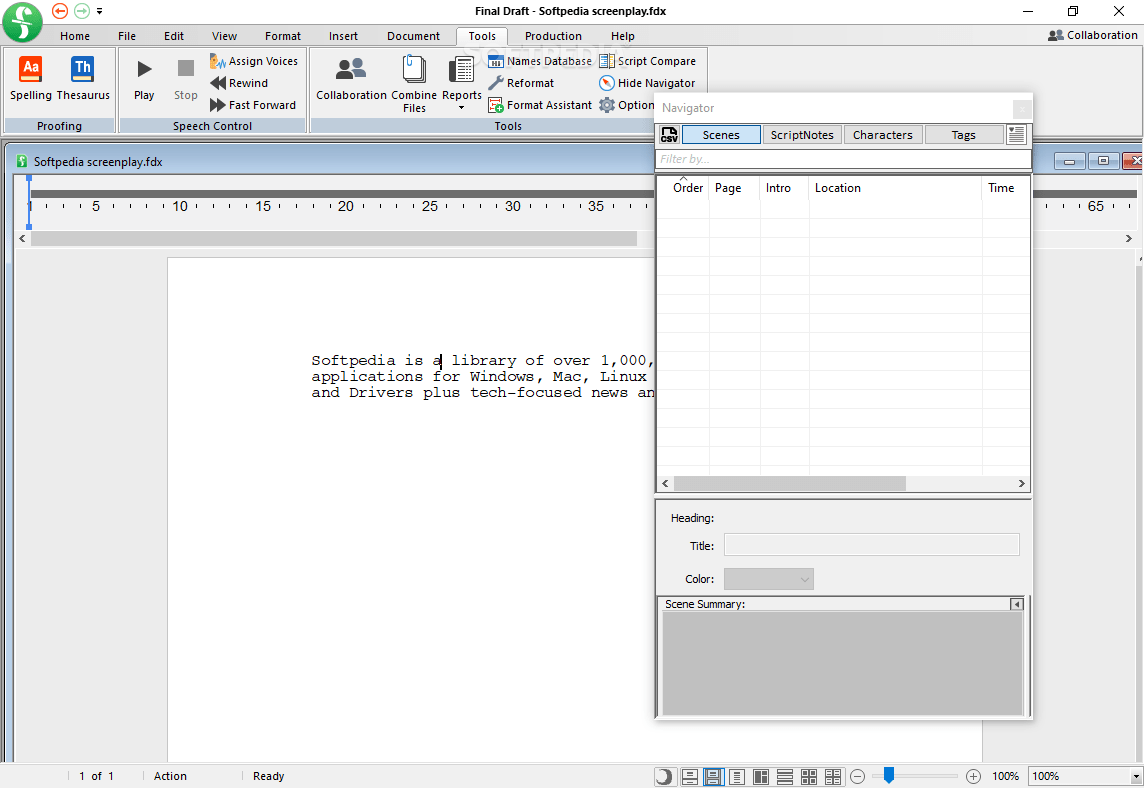
Task: Open the Help ribbon tab
Action: pyautogui.click(x=622, y=36)
